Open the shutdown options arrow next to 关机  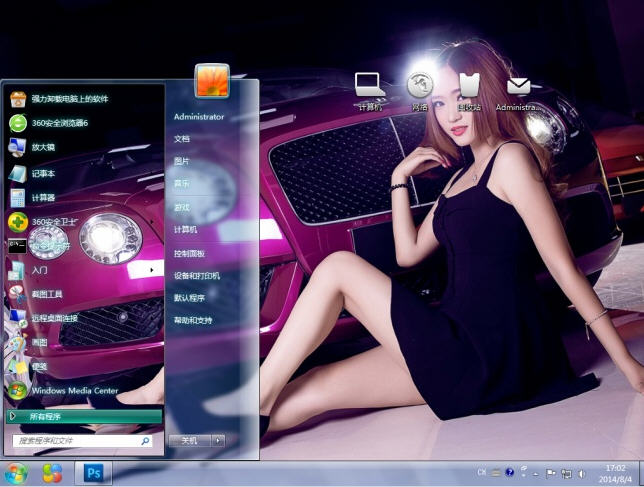(x=218, y=441)
